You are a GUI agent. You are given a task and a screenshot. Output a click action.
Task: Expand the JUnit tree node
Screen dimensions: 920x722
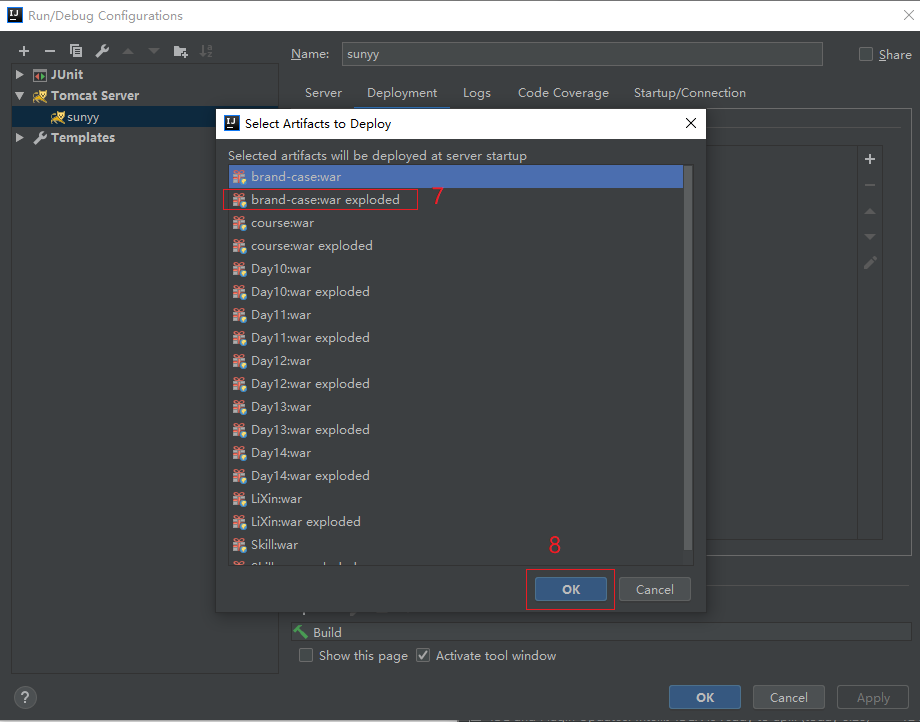(19, 75)
